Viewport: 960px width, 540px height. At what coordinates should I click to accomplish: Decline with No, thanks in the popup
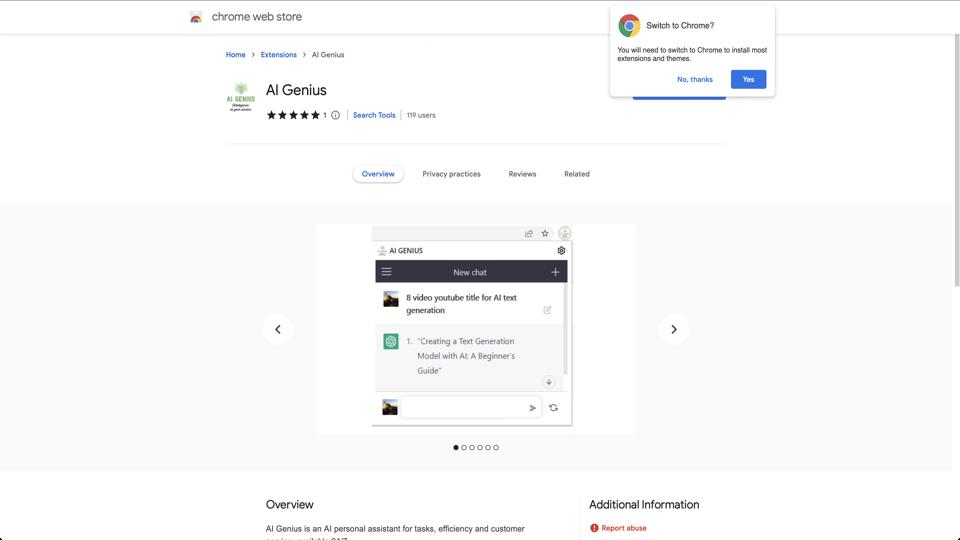pyautogui.click(x=695, y=80)
